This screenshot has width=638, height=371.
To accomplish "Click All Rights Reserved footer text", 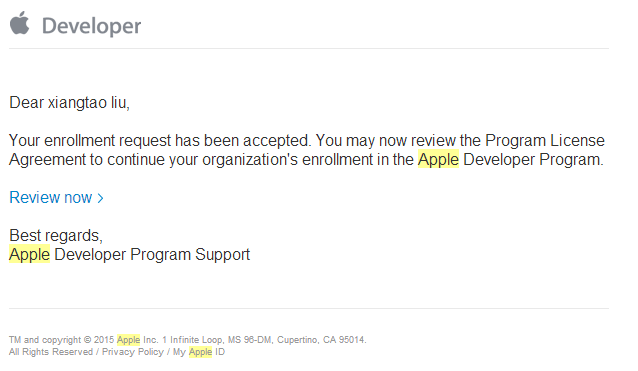I will 51,352.
